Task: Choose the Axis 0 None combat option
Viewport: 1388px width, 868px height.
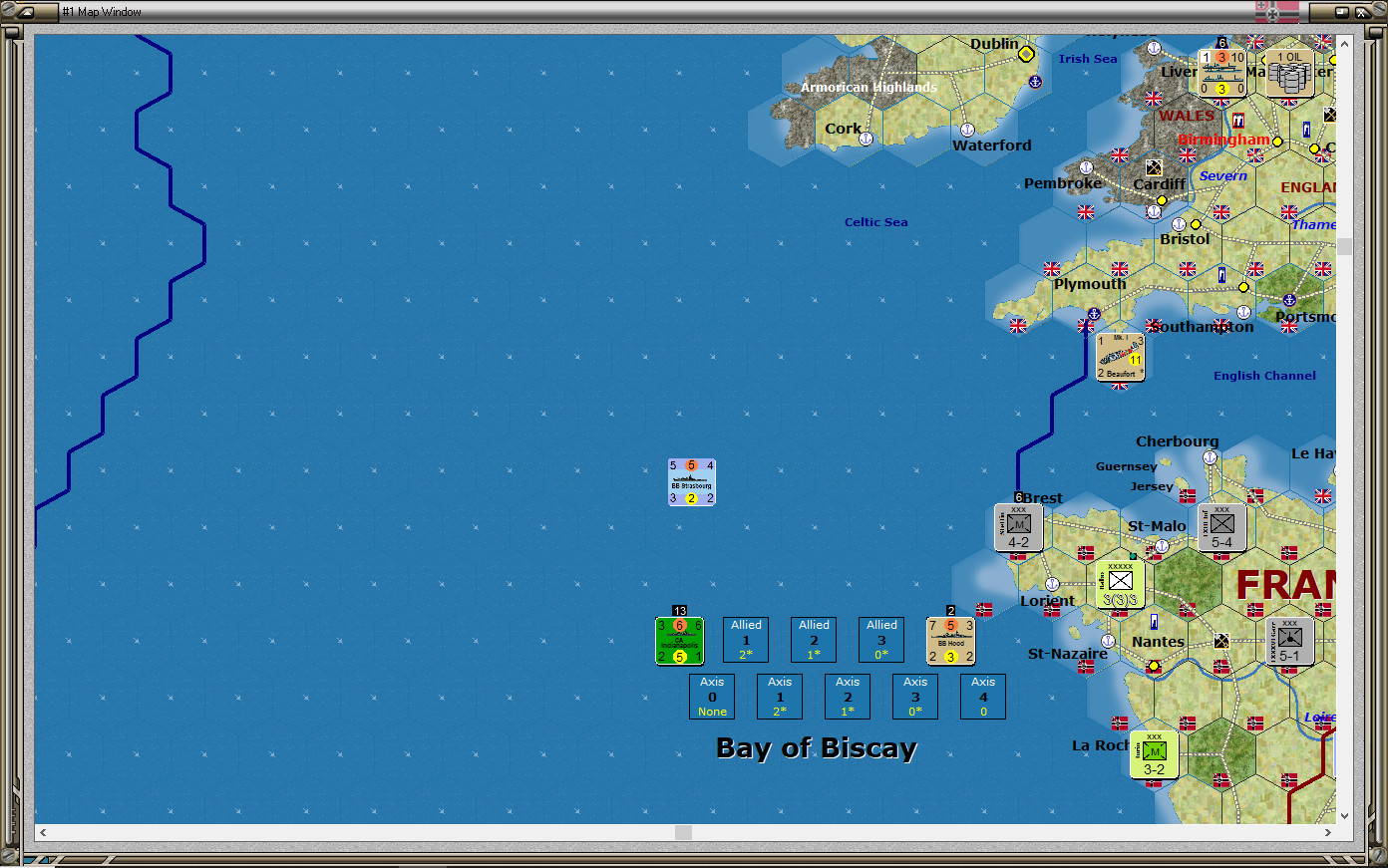Action: click(712, 696)
